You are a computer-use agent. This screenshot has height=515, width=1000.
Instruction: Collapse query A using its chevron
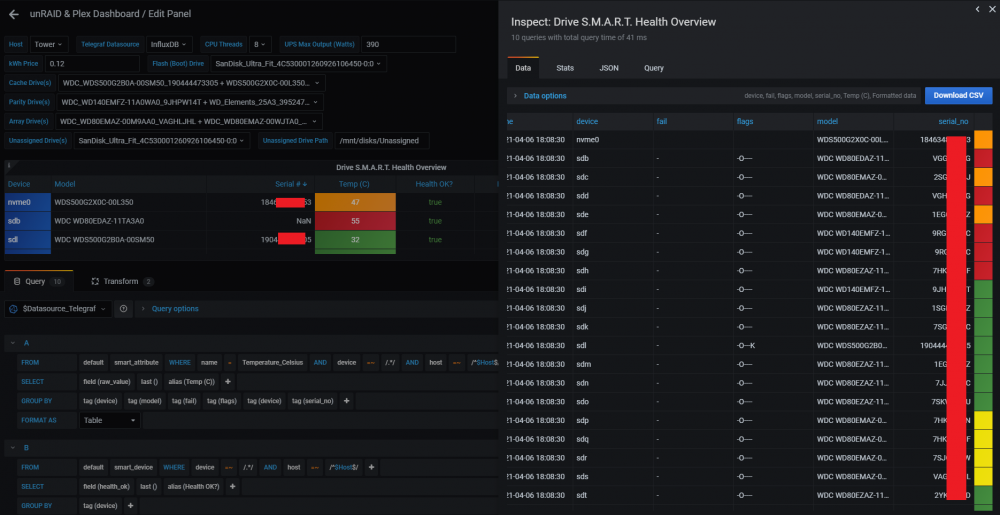[12, 343]
